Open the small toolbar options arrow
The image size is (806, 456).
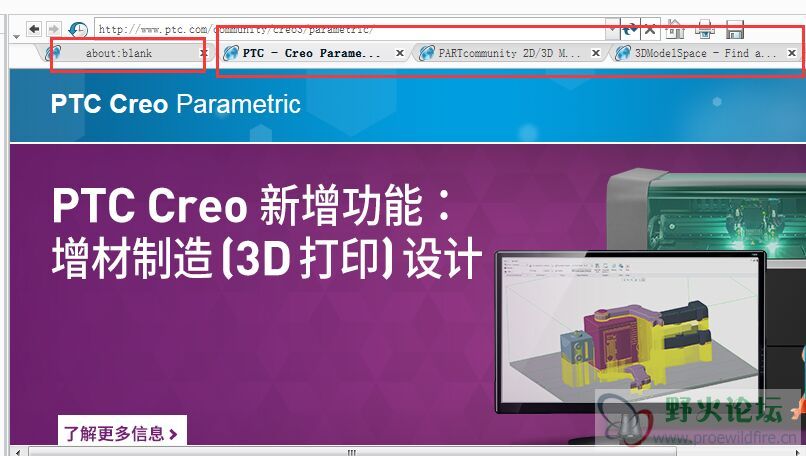[16, 37]
